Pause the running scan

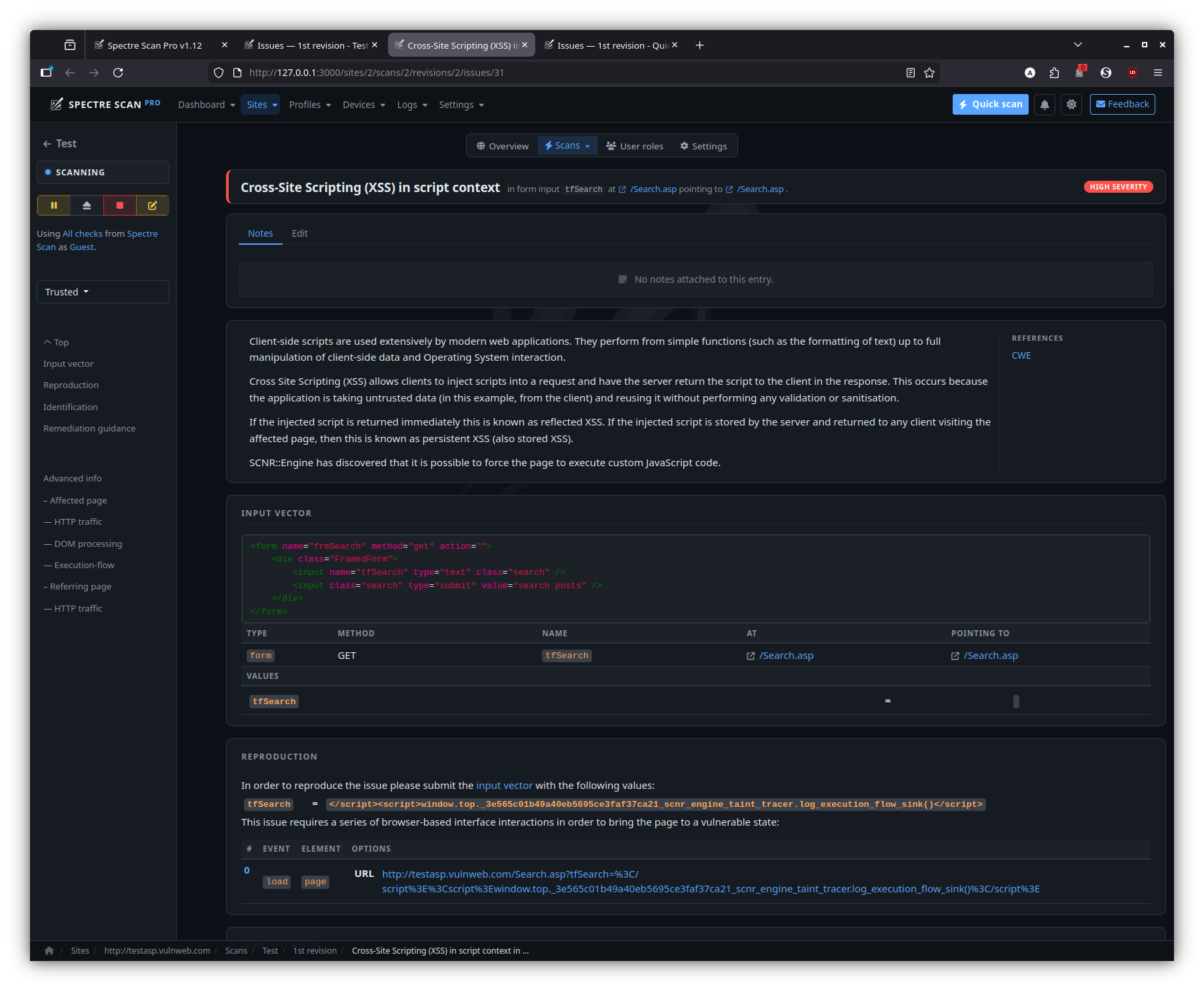[x=54, y=205]
